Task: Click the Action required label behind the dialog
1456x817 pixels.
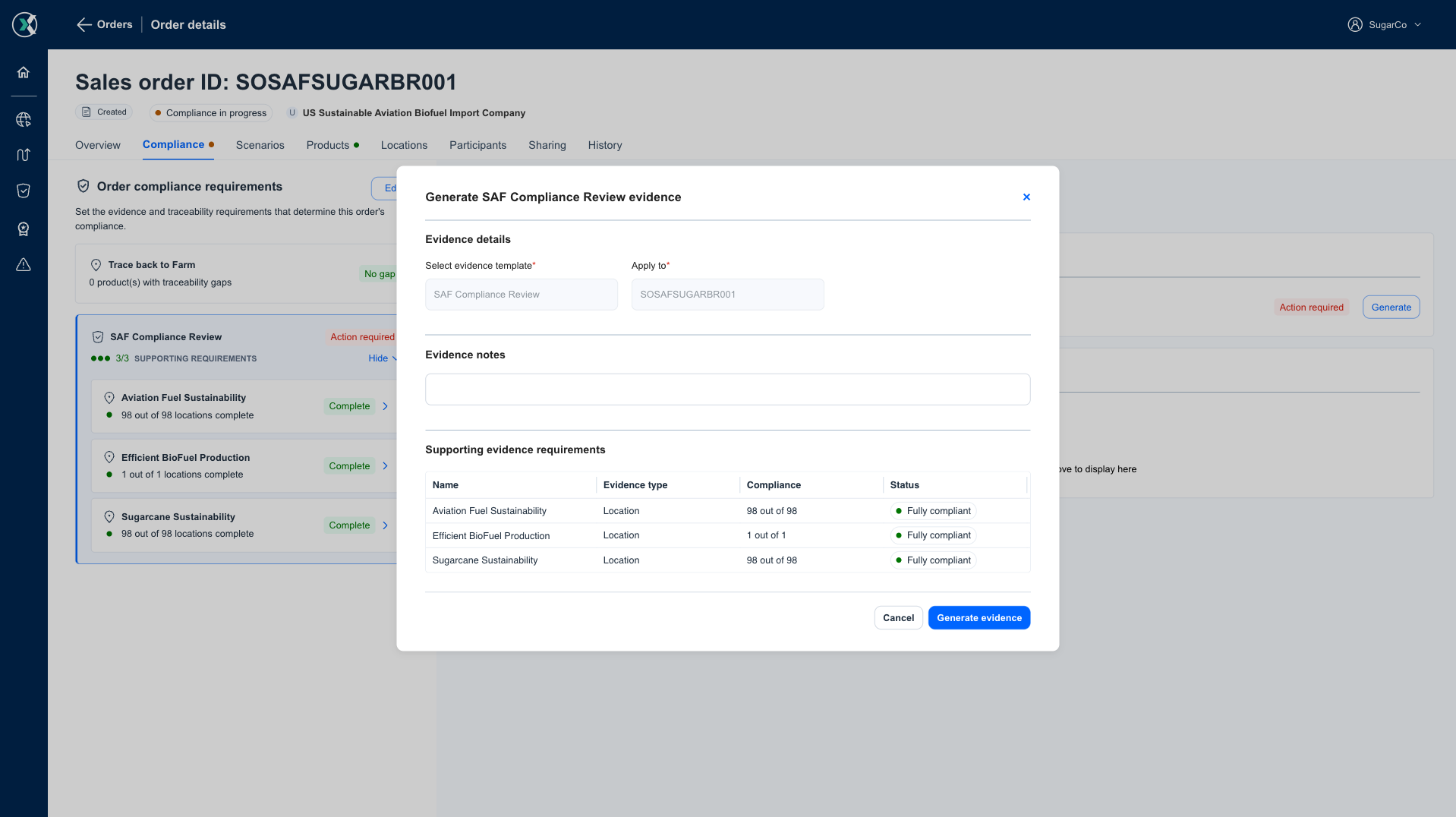Action: 1311,308
